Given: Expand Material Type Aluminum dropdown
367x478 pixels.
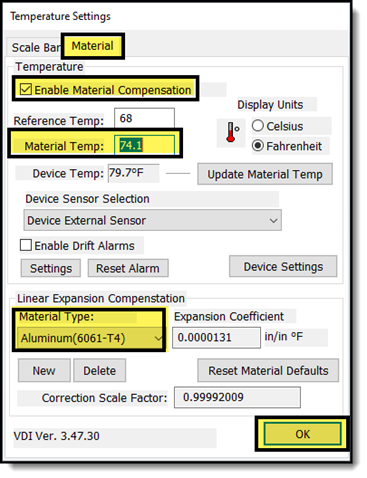Looking at the screenshot, I should [x=90, y=338].
